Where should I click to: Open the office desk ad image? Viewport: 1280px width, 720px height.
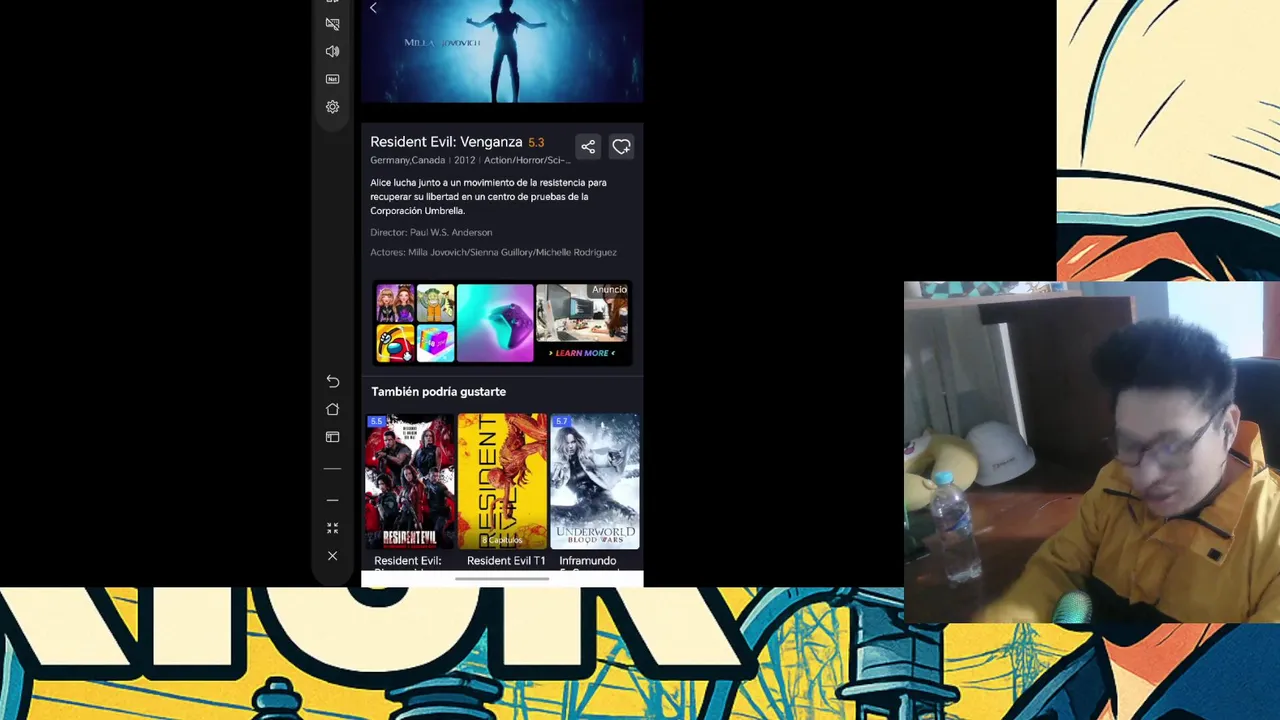582,314
